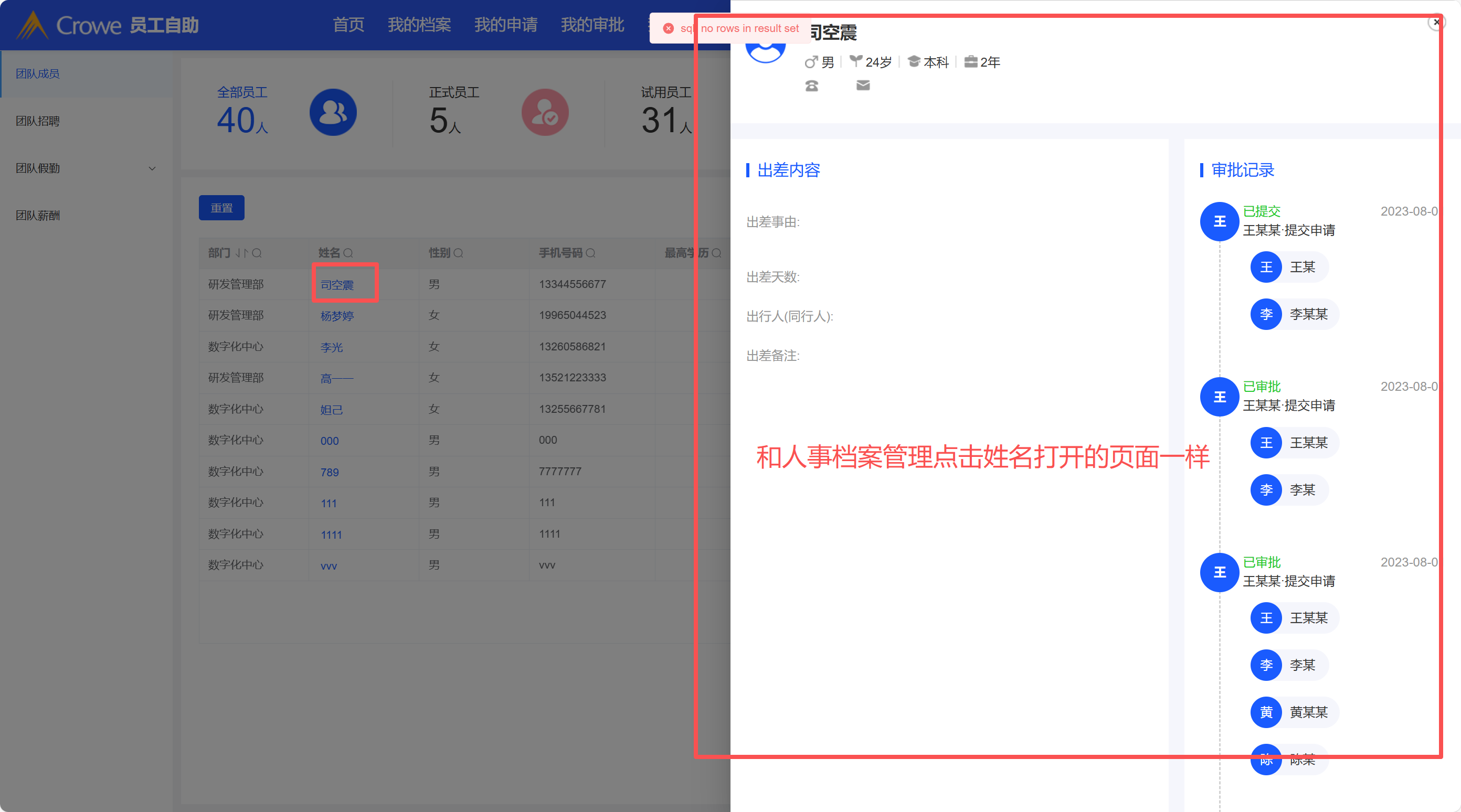1461x812 pixels.
Task: Click the search icon beside 手机号码 column
Action: 590,253
